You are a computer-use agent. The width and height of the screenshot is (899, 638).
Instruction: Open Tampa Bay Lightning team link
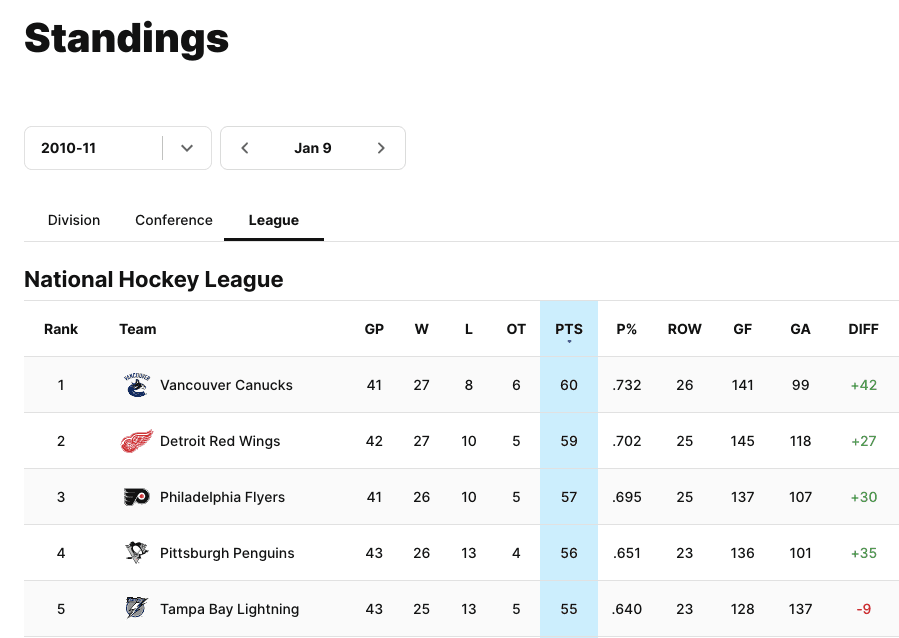229,609
